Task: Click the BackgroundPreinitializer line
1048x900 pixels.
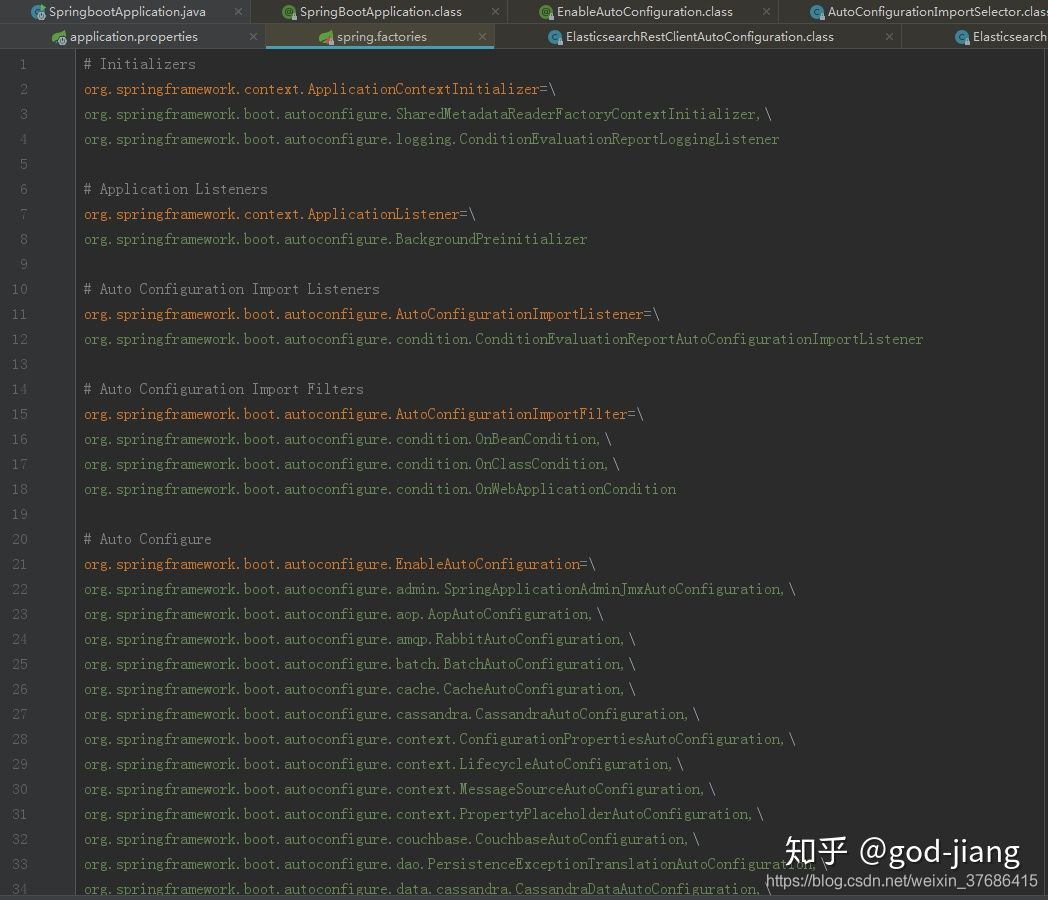Action: coord(336,239)
